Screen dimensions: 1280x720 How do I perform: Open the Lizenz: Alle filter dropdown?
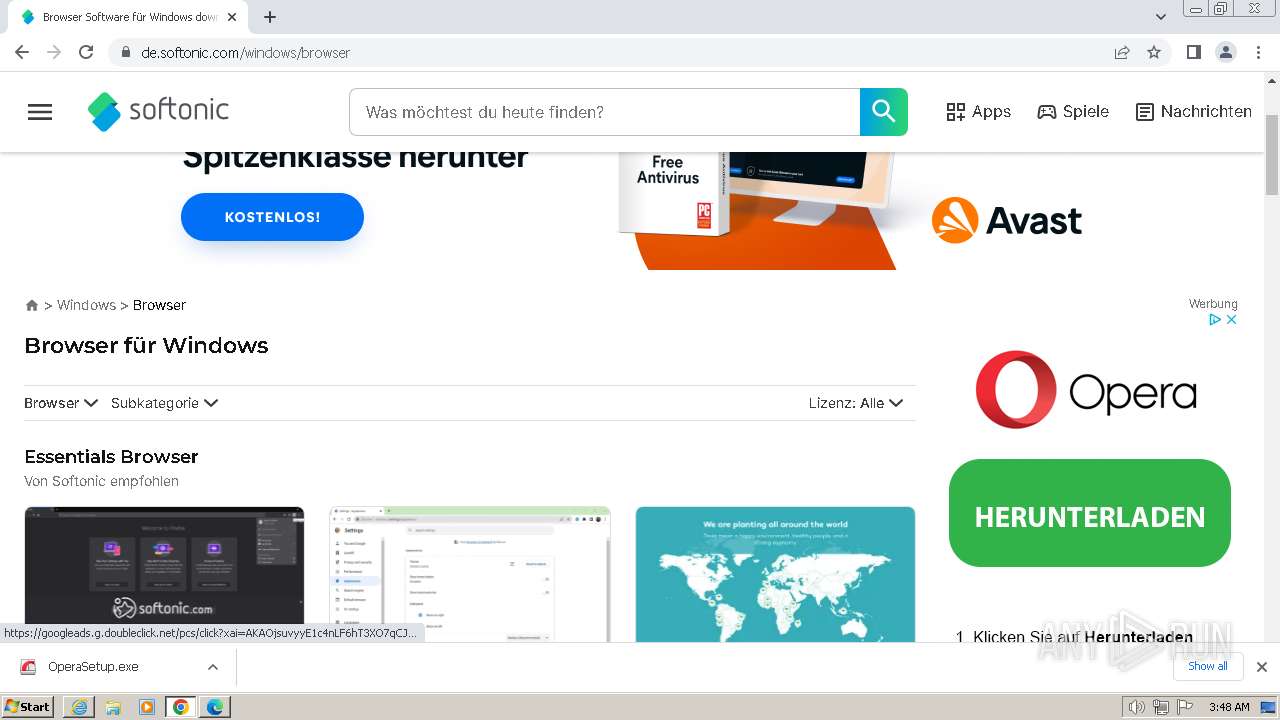pyautogui.click(x=856, y=403)
